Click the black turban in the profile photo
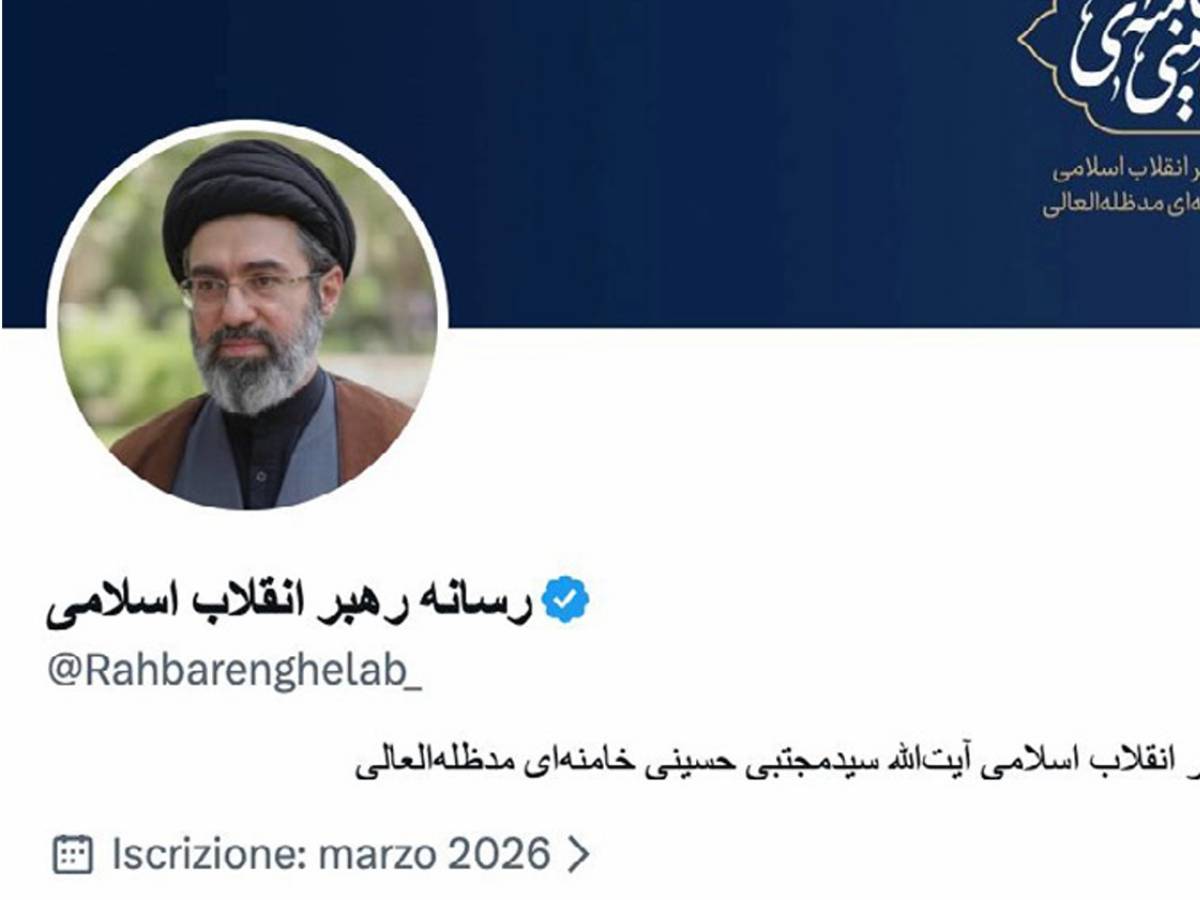This screenshot has width=1200, height=900. click(x=259, y=205)
